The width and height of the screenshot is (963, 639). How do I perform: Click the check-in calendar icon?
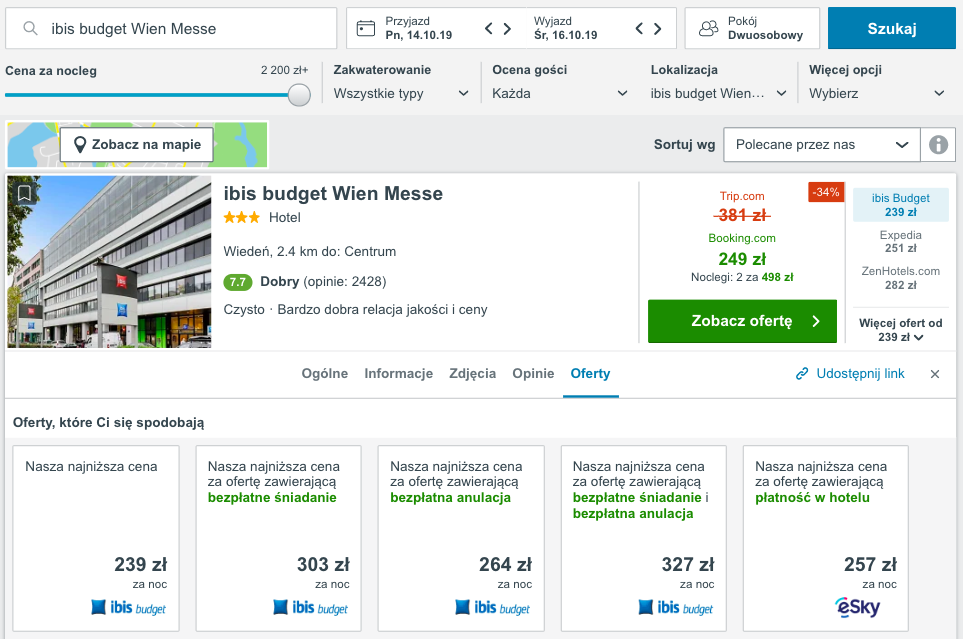tap(366, 28)
